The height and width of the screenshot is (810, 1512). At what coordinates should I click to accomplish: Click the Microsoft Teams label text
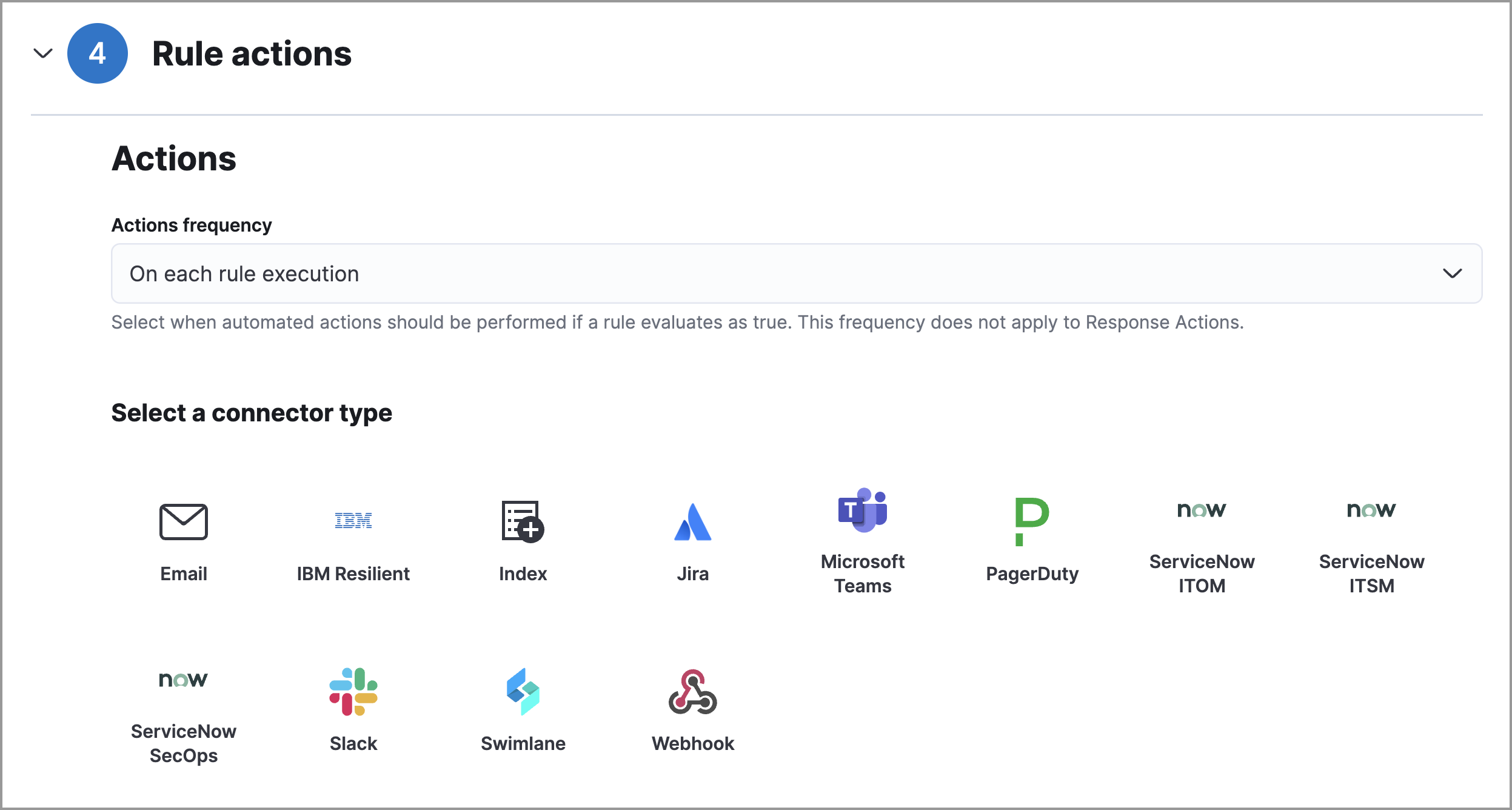tap(862, 574)
